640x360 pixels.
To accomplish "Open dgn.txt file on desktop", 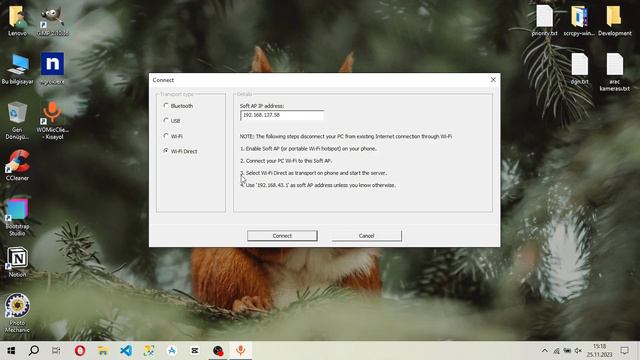I will 579,69.
